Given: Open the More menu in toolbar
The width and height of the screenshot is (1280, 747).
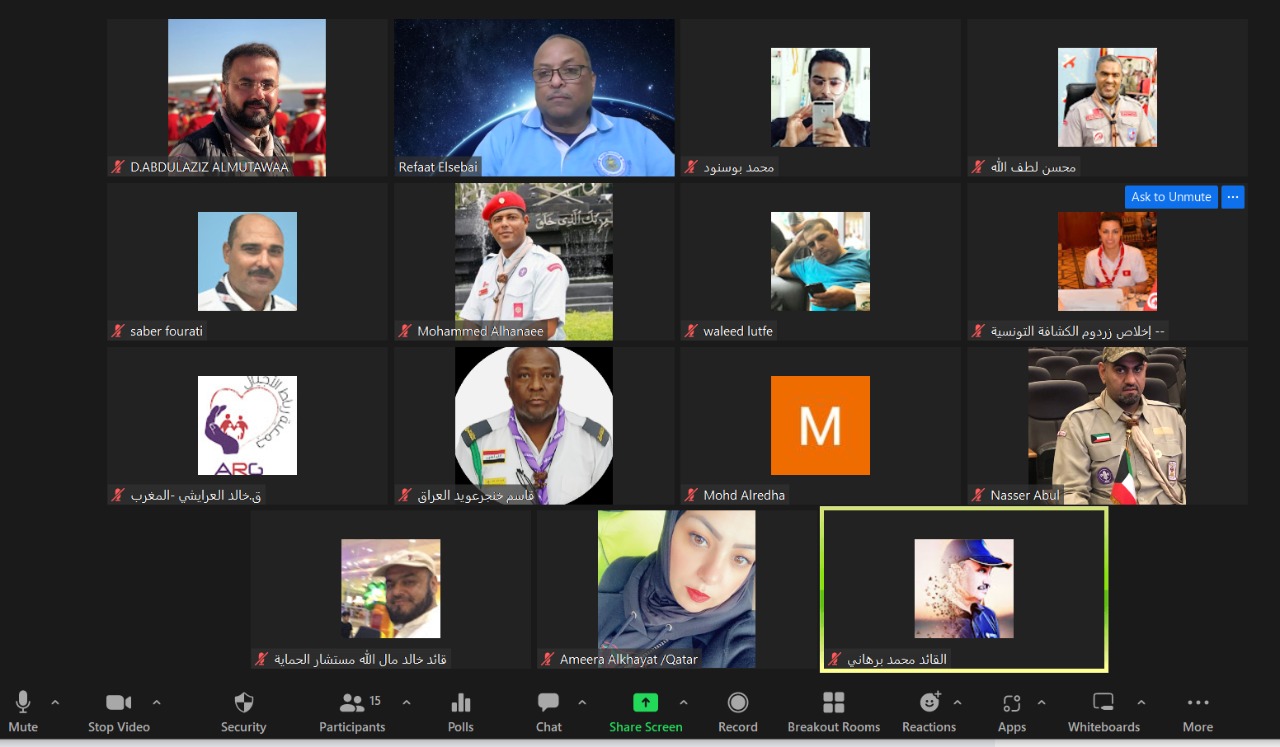Looking at the screenshot, I should 1197,703.
